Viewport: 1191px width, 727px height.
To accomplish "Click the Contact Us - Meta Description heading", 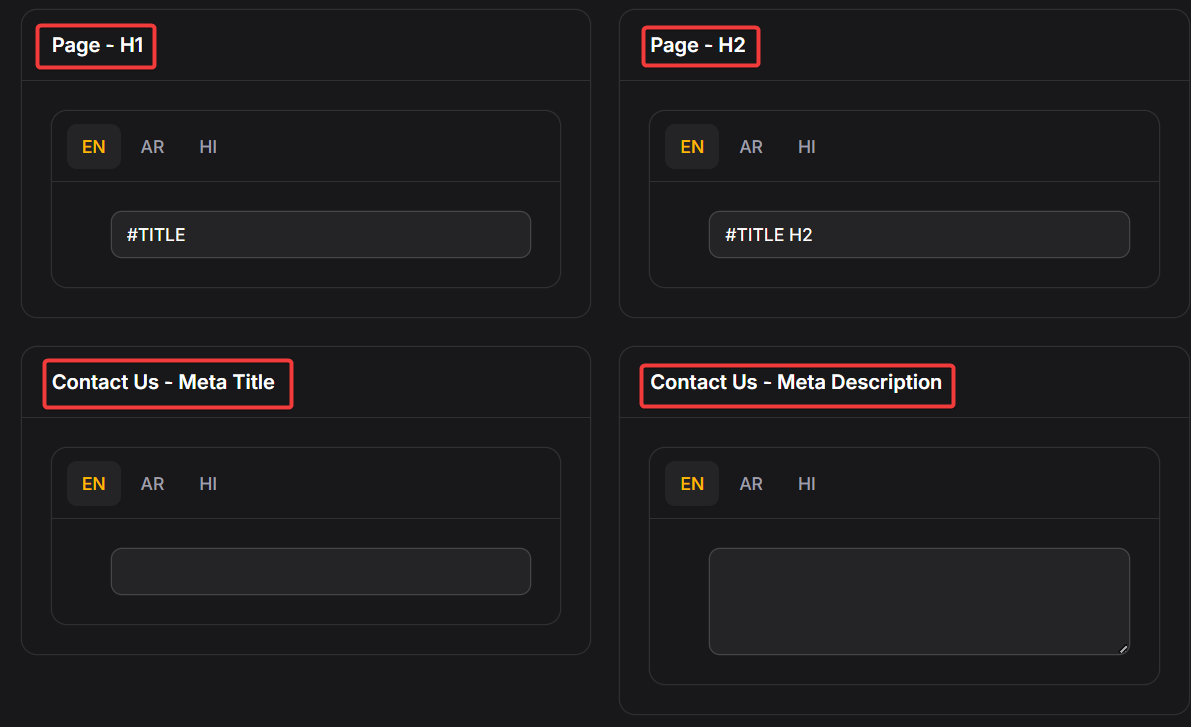I will pyautogui.click(x=796, y=382).
